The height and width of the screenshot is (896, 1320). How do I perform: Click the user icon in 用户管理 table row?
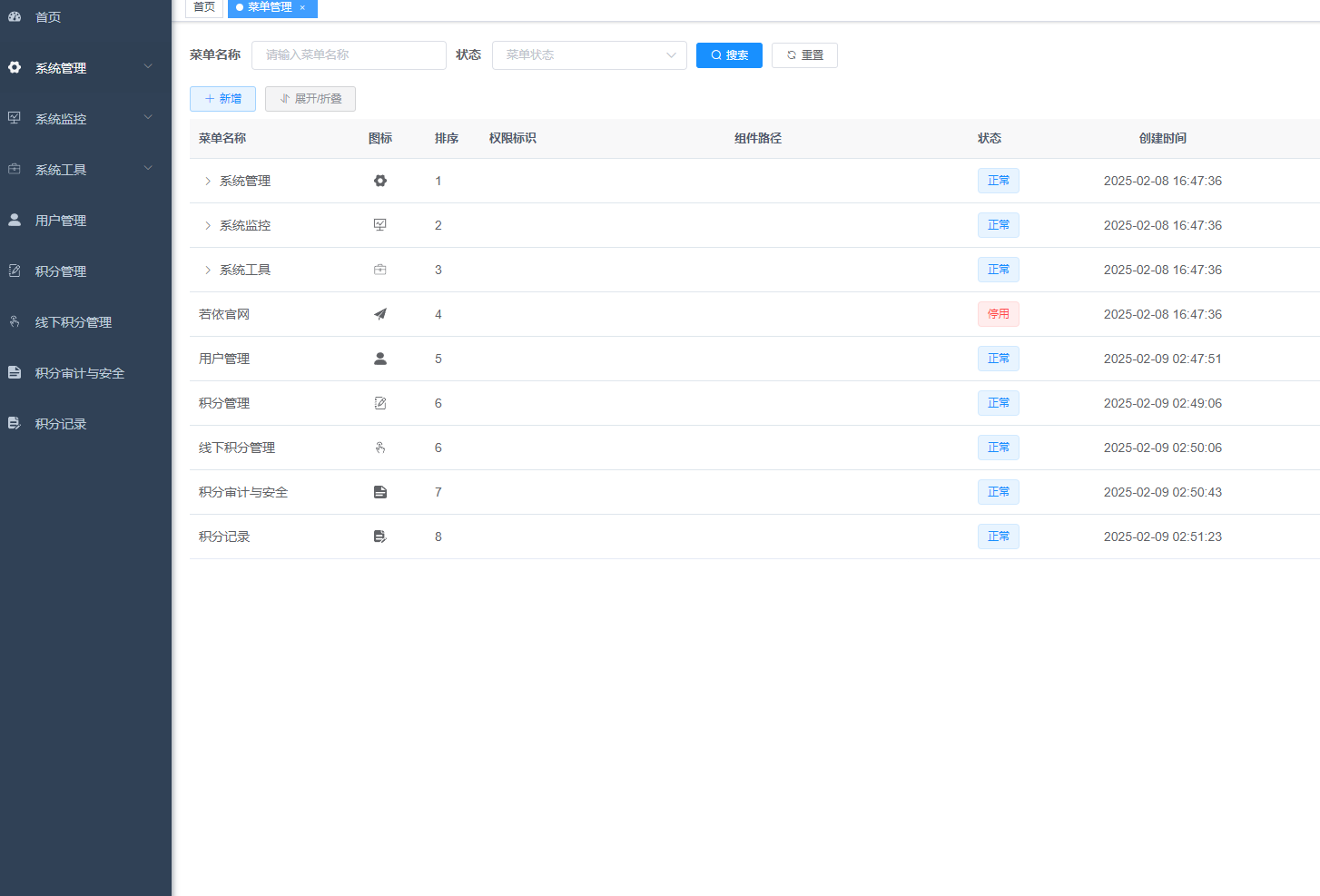379,358
